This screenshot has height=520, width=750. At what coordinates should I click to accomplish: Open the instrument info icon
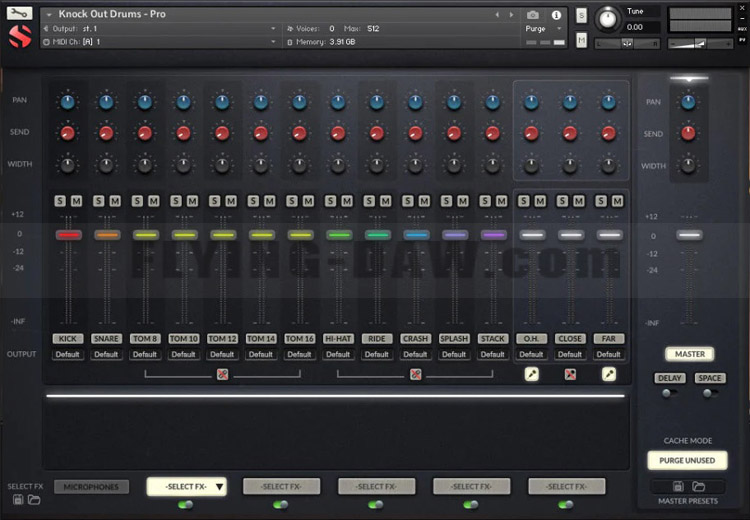point(556,15)
